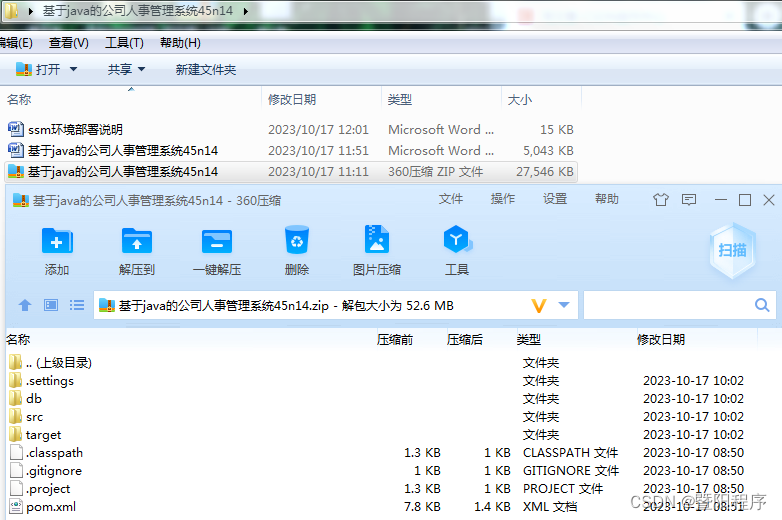Sort archive contents by 名称 column
The height and width of the screenshot is (520, 782).
(x=18, y=340)
